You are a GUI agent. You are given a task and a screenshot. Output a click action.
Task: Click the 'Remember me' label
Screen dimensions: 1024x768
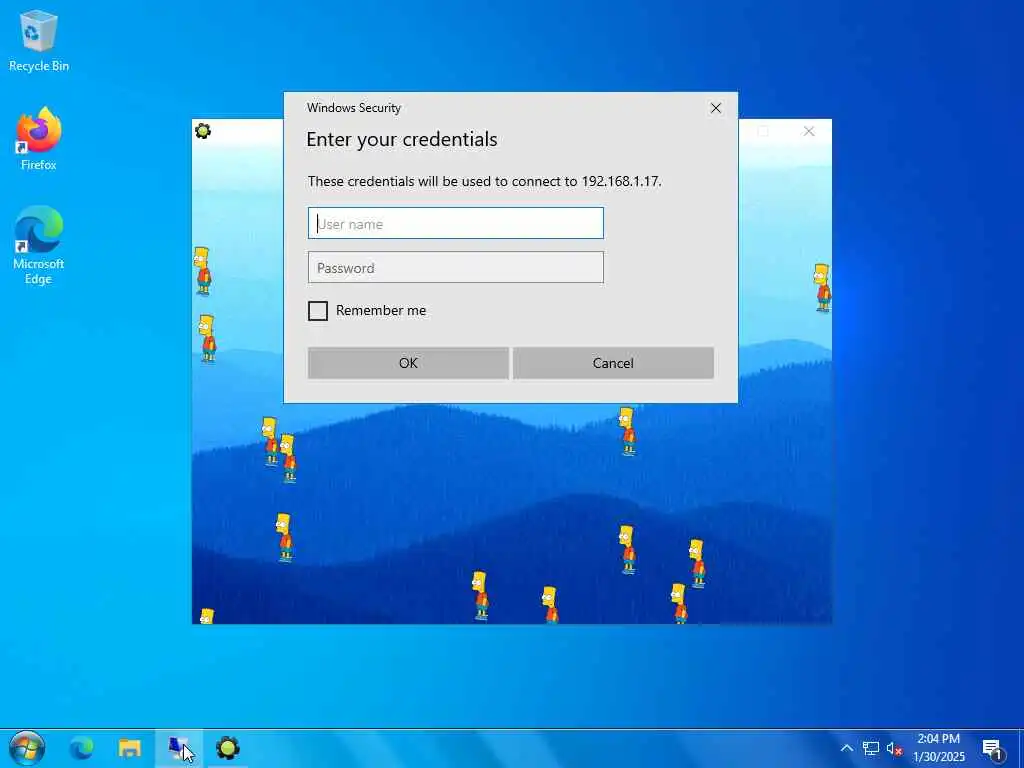coord(381,310)
